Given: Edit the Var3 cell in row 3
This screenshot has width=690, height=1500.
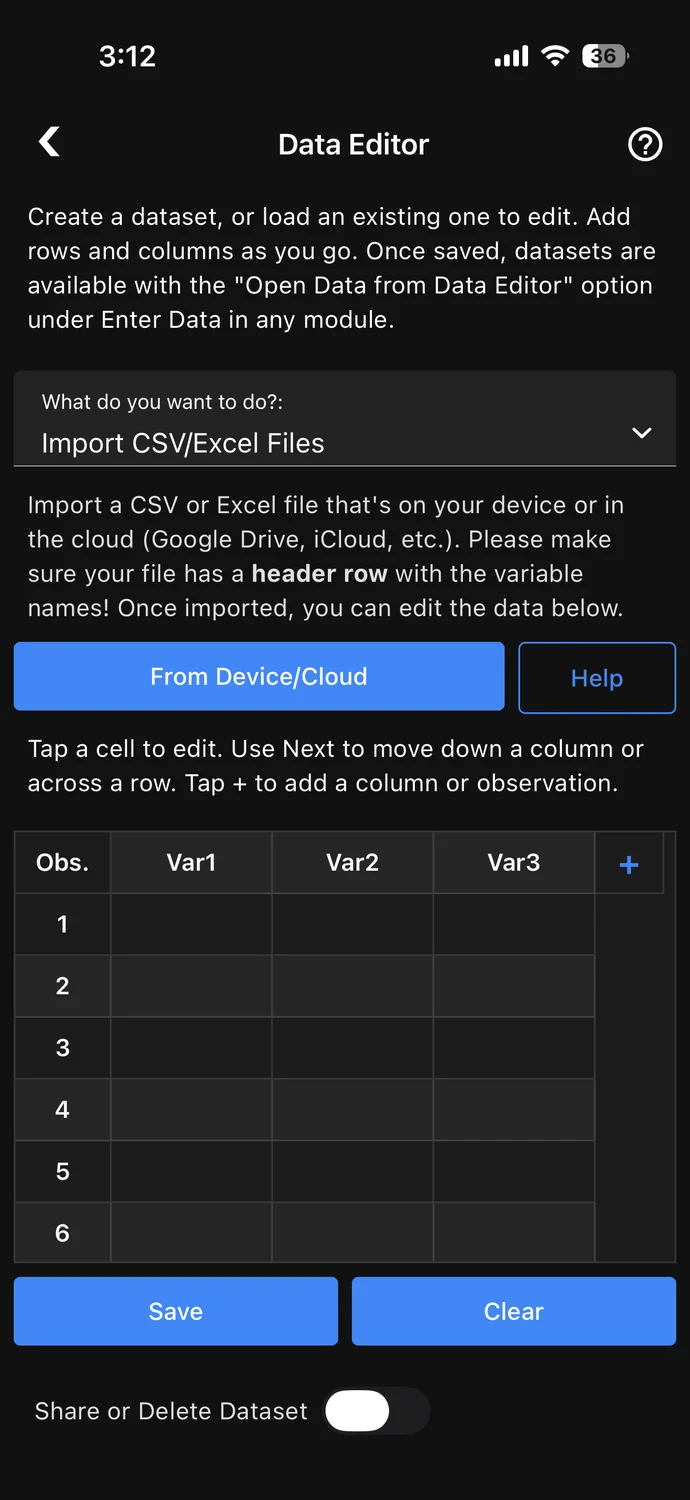Looking at the screenshot, I should [x=514, y=1048].
